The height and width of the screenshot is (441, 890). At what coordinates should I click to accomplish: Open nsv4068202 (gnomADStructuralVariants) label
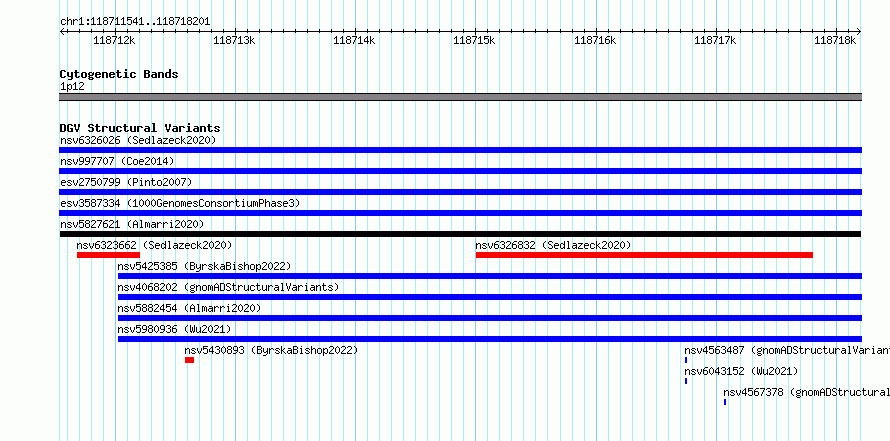[228, 287]
